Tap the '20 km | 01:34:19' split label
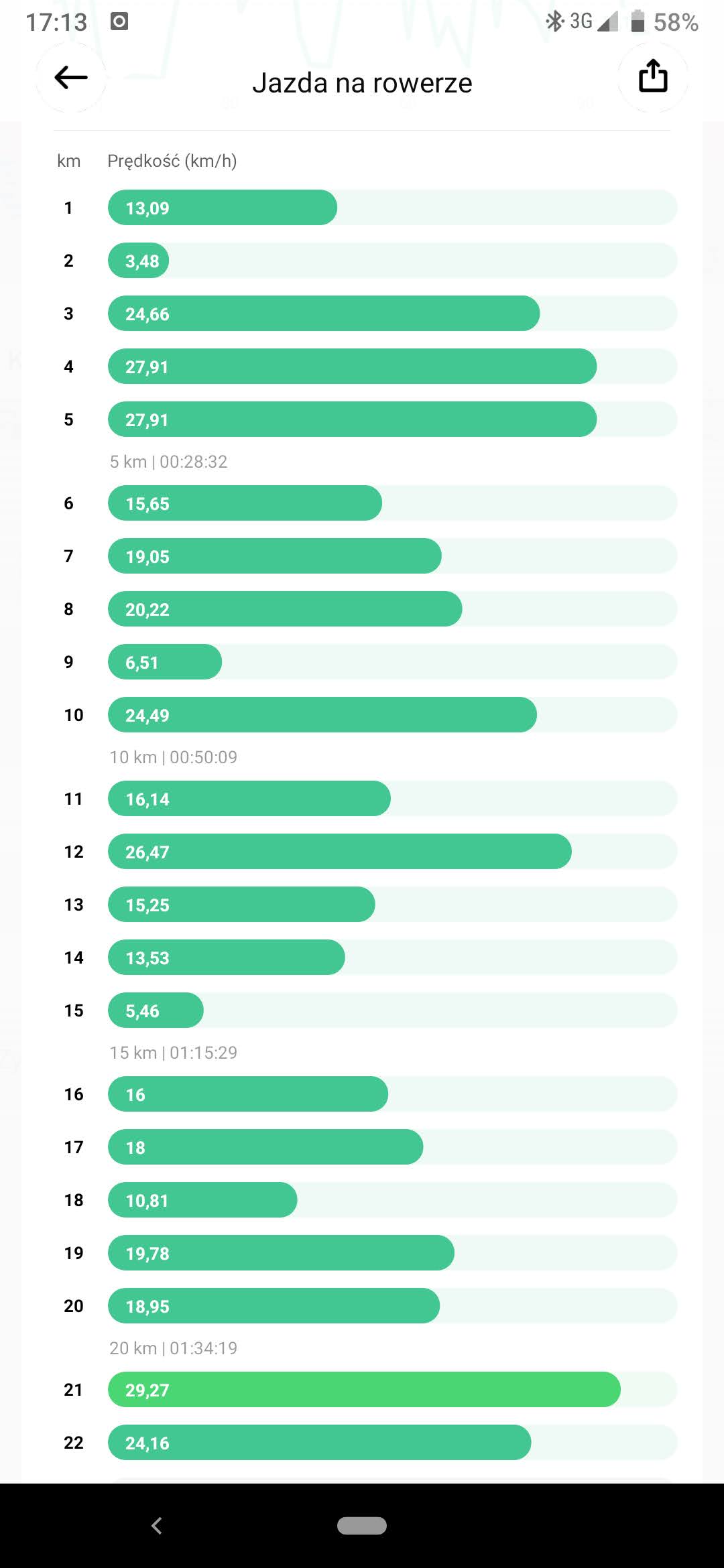 [174, 1348]
